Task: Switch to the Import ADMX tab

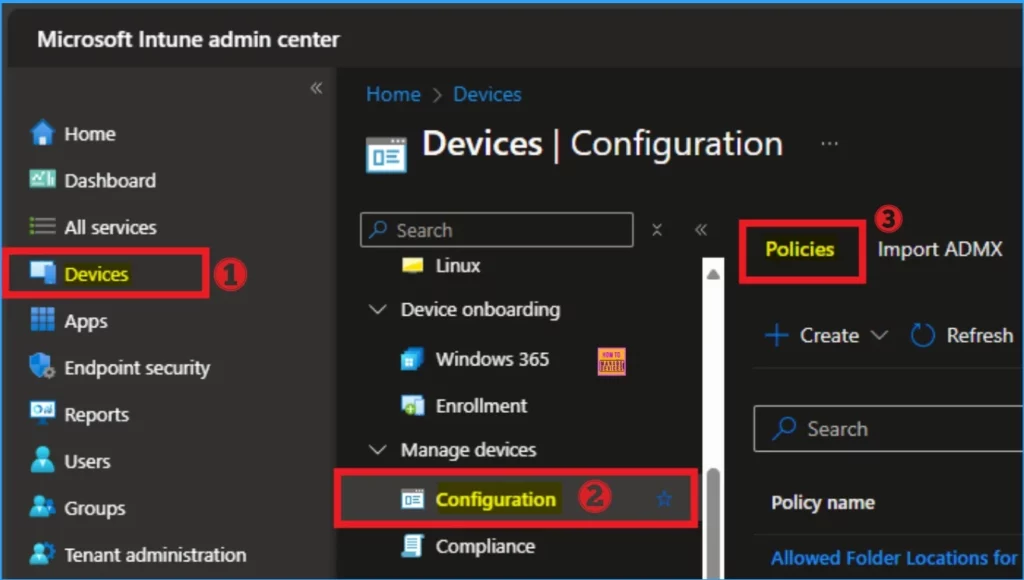Action: [x=940, y=250]
